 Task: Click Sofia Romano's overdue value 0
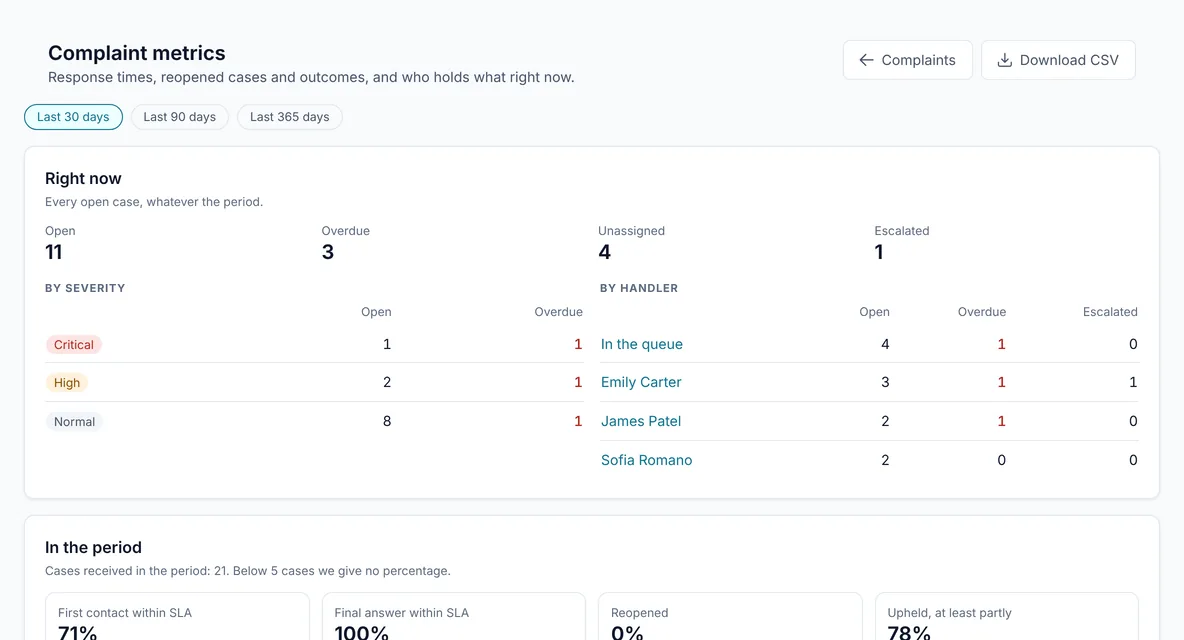click(1001, 460)
